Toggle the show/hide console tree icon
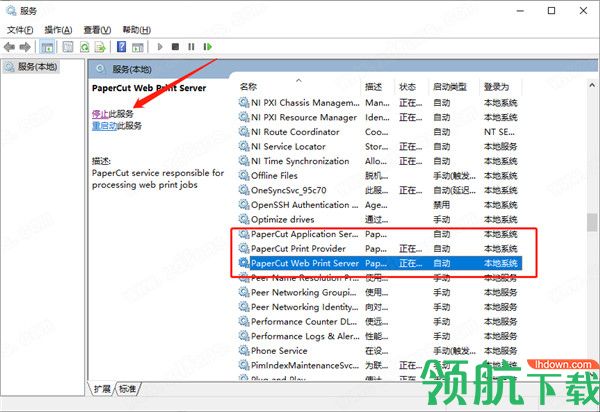This screenshot has width=600, height=412. pyautogui.click(x=47, y=47)
